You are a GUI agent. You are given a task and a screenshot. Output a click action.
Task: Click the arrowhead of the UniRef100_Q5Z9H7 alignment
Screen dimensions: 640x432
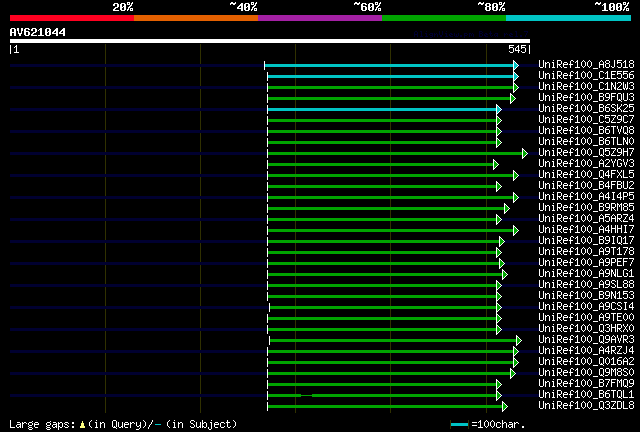click(525, 154)
